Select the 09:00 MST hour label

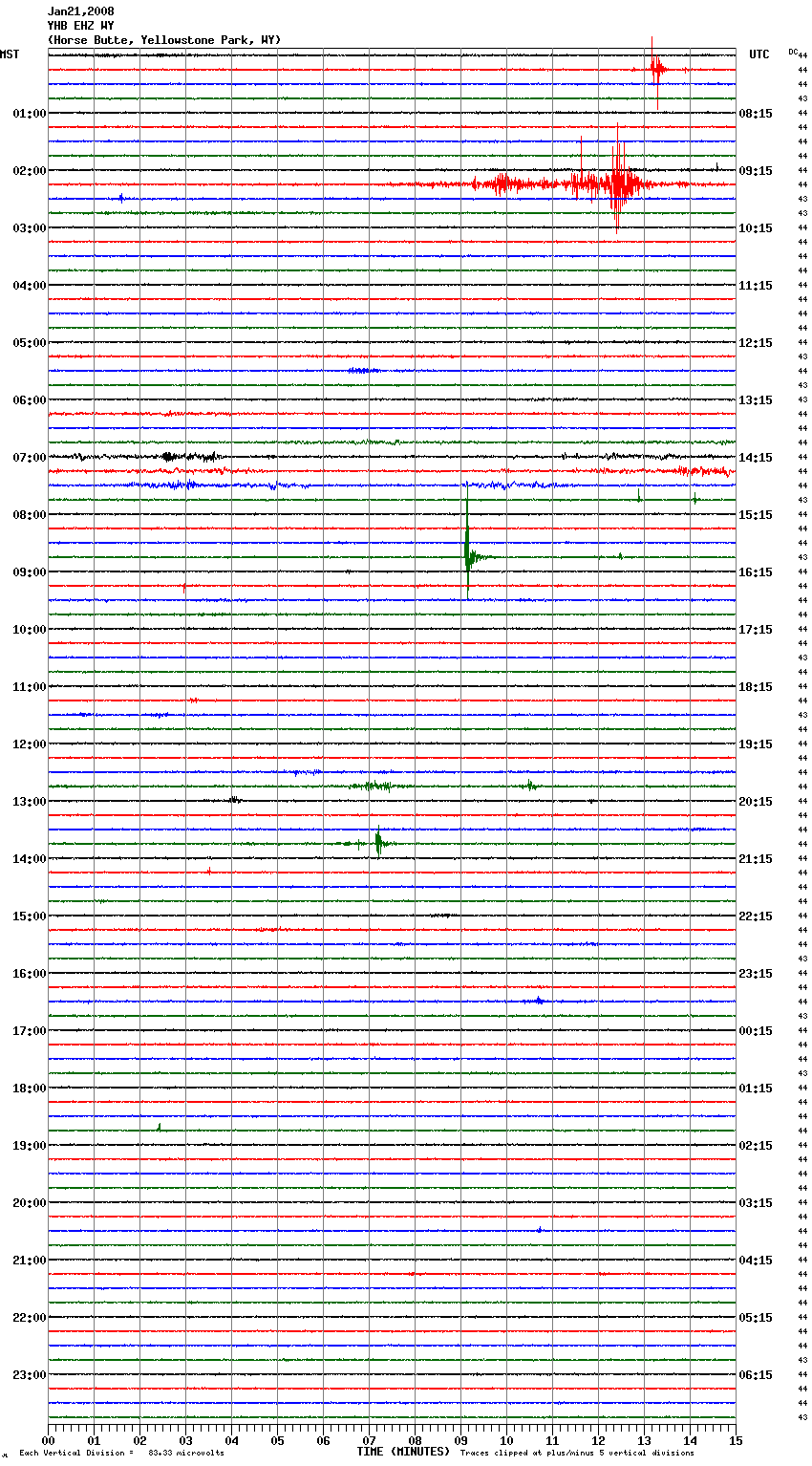pos(29,572)
